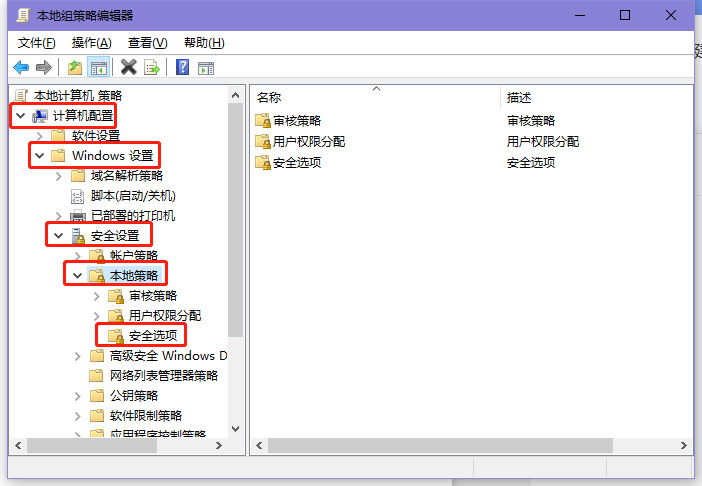Image resolution: width=702 pixels, height=486 pixels.
Task: Select 审核策略 name in right pane list
Action: 297,120
